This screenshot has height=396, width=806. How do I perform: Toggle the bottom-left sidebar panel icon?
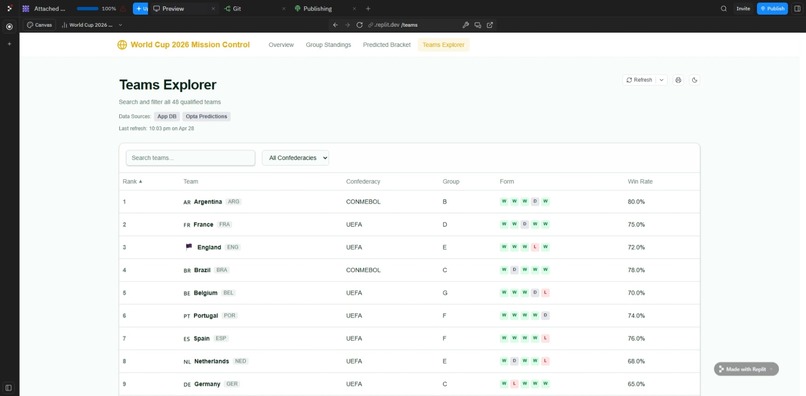click(9, 387)
